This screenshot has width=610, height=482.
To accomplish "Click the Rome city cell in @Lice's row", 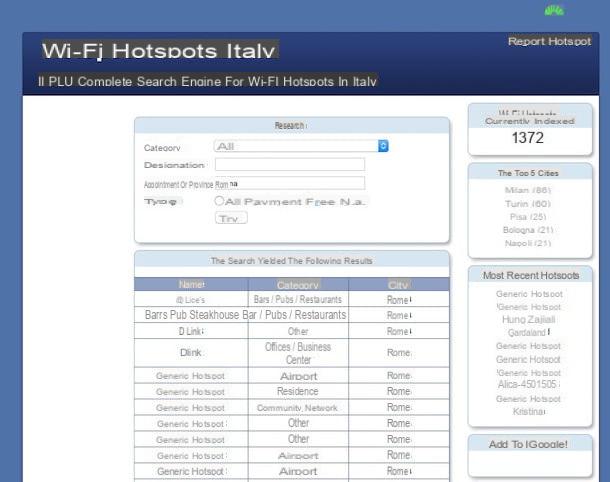I will [398, 300].
